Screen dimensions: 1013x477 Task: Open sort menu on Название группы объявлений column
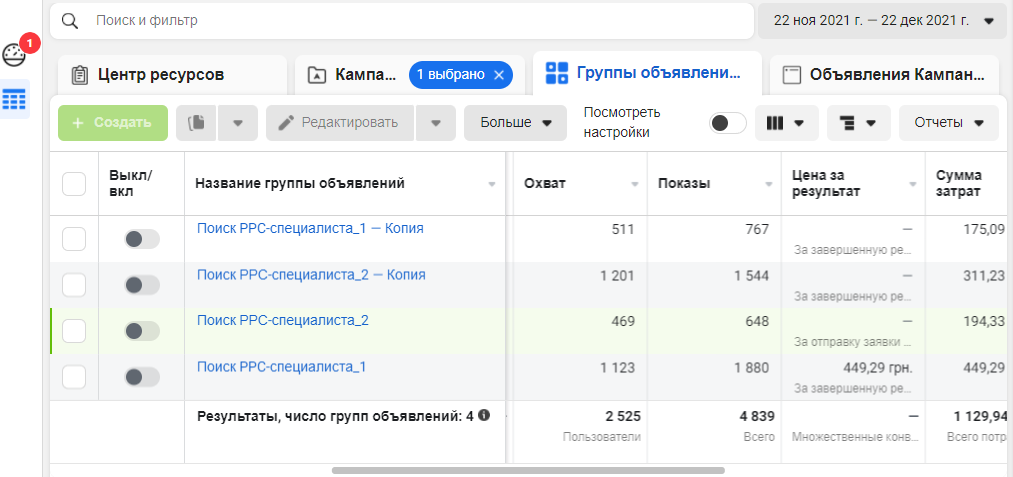492,184
